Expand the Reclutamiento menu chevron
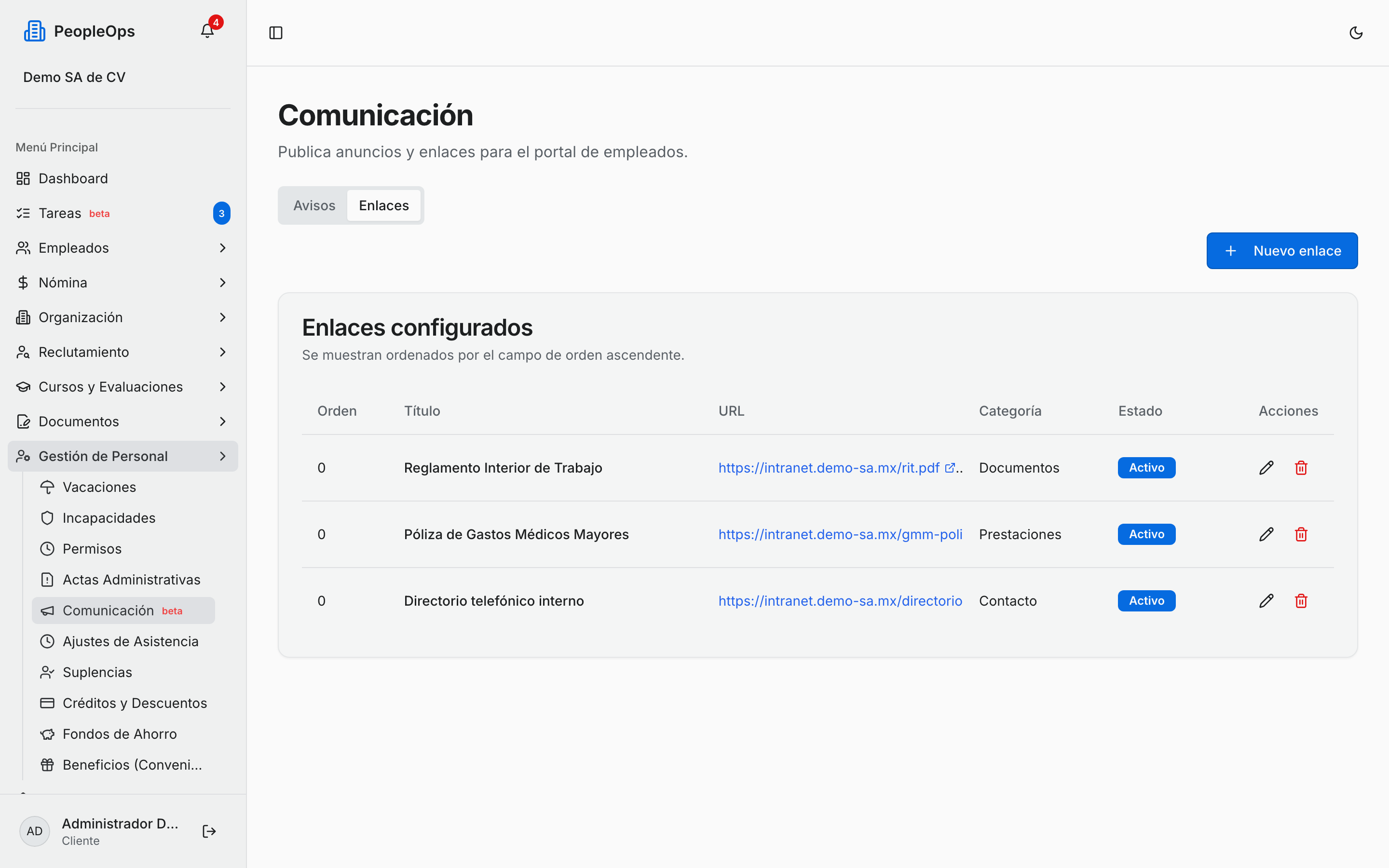This screenshot has height=868, width=1389. [x=223, y=353]
